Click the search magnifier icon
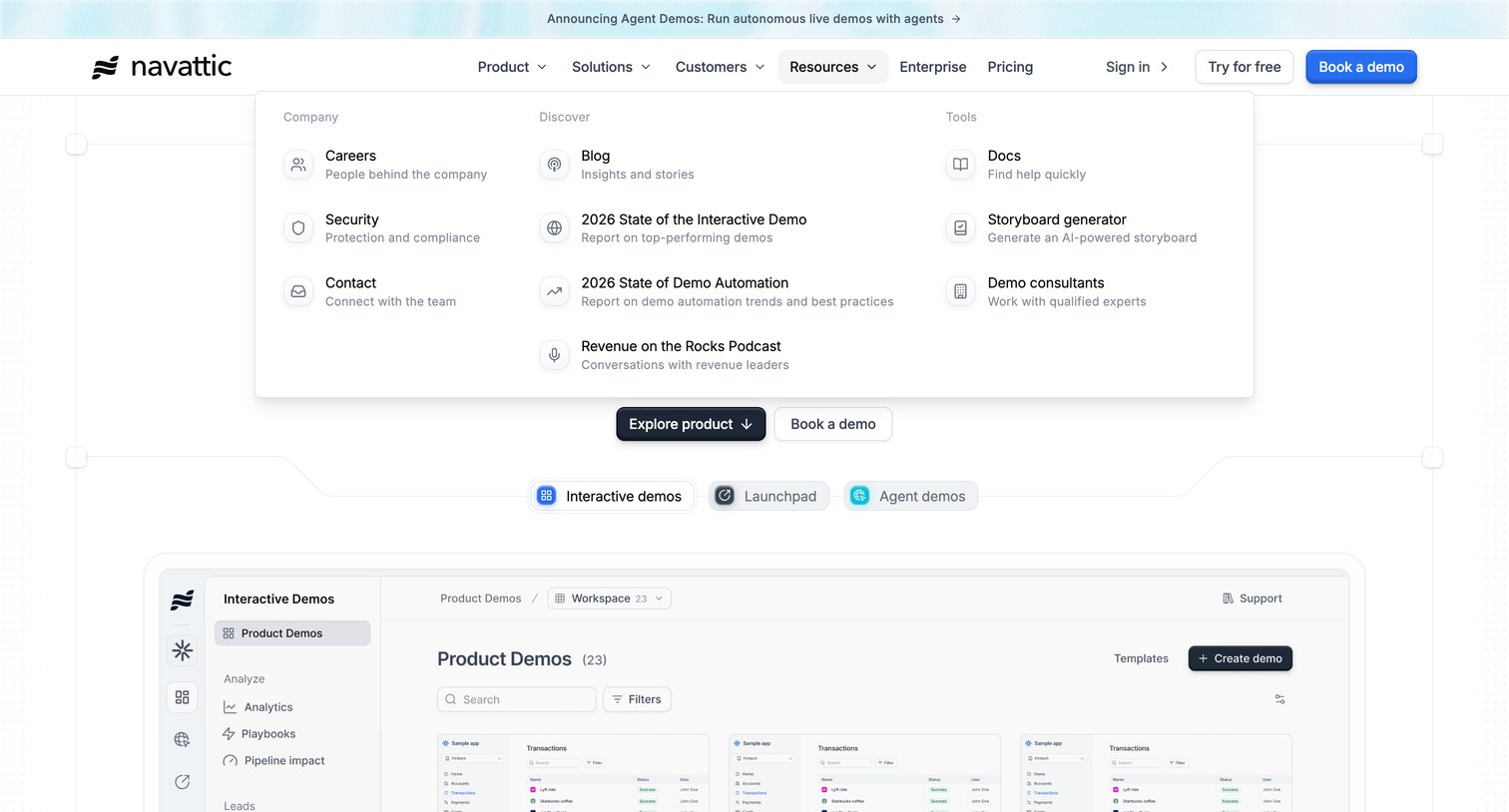The image size is (1509, 812). click(451, 699)
